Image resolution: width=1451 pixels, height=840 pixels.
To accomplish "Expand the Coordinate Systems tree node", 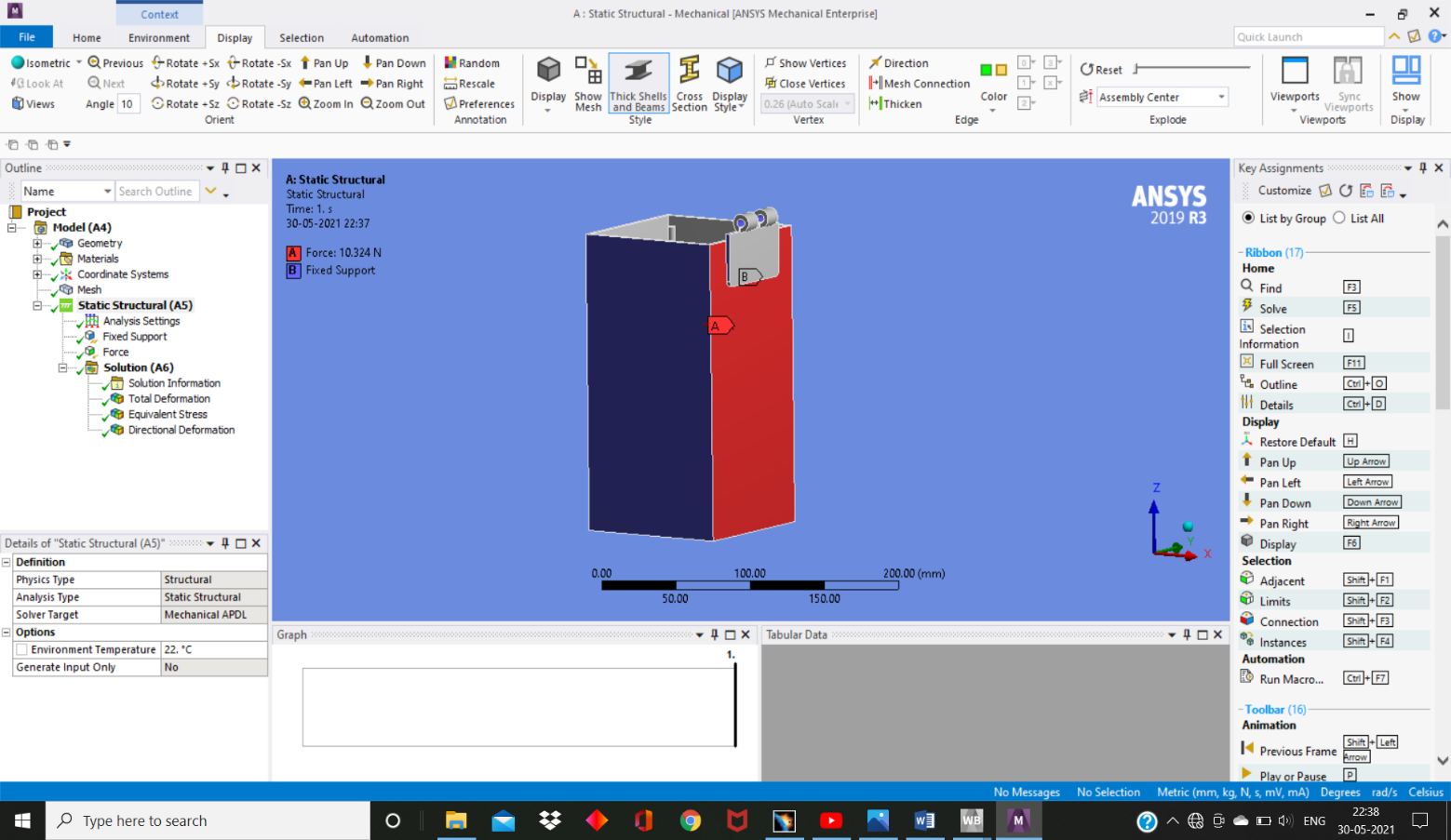I will point(38,274).
